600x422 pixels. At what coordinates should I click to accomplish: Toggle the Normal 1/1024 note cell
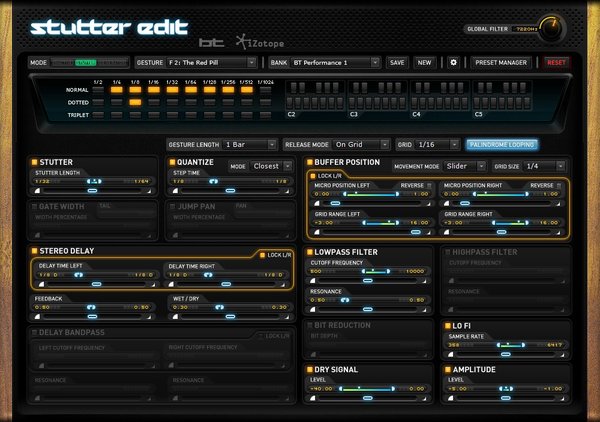[265, 90]
